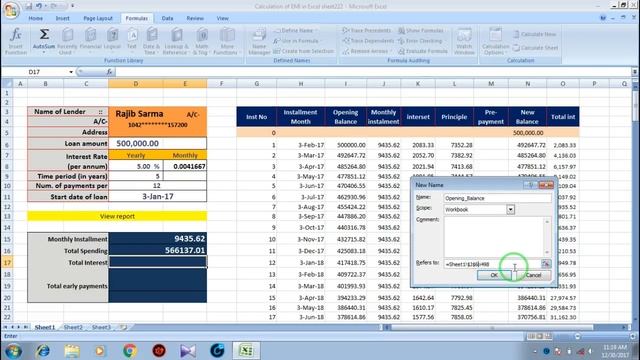This screenshot has width=640, height=360.
Task: Switch to the Data tab
Action: click(x=167, y=18)
